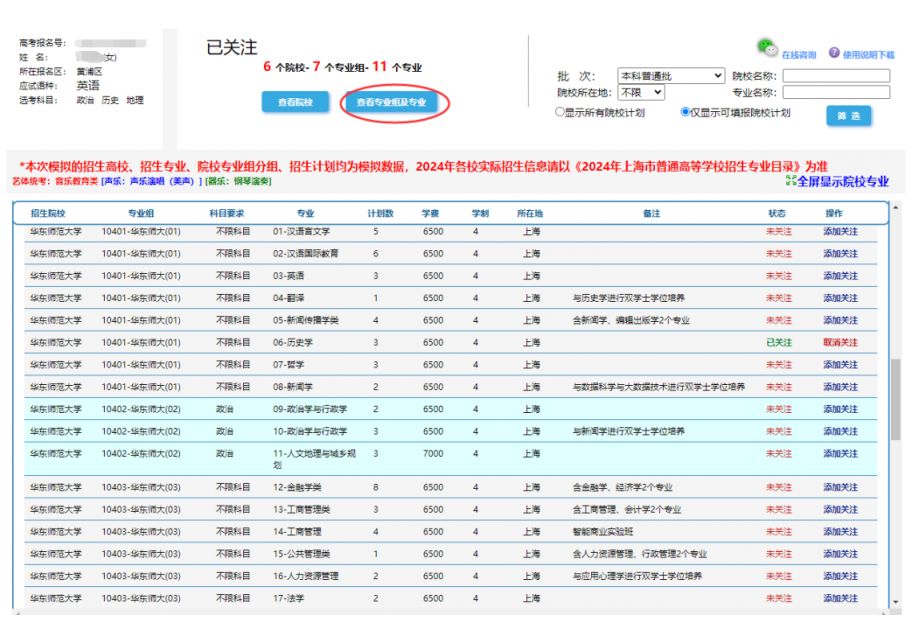
Task: Click 添加关注 for 10-政治学与行政学
Action: [x=840, y=431]
